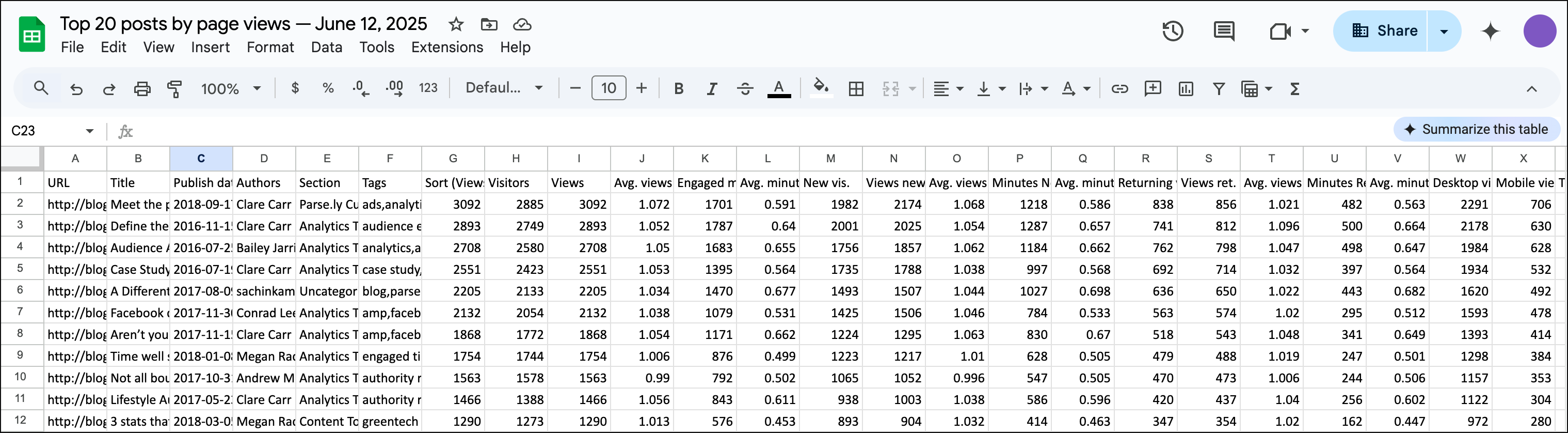
Task: Open the Edit menu
Action: coord(113,47)
